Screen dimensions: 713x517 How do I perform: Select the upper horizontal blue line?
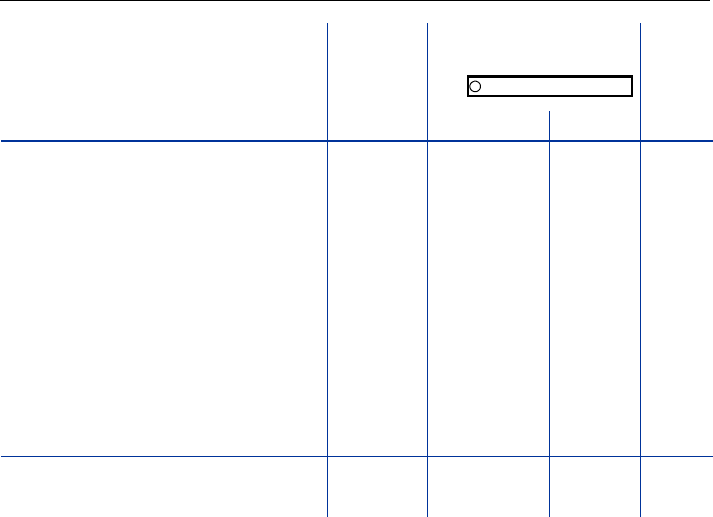(356, 141)
